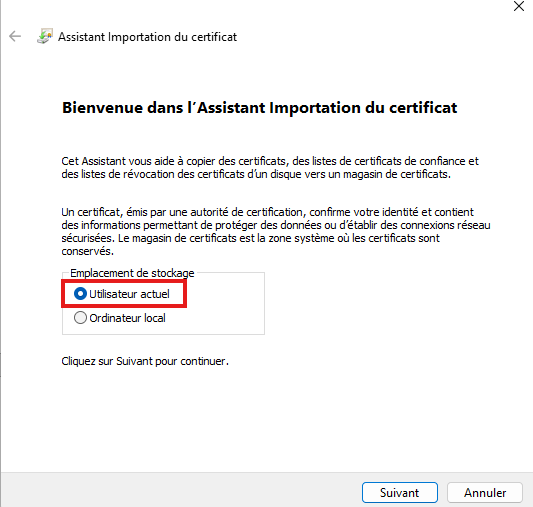Cancel the wizard with Annuler
The height and width of the screenshot is (507, 533).
485,492
